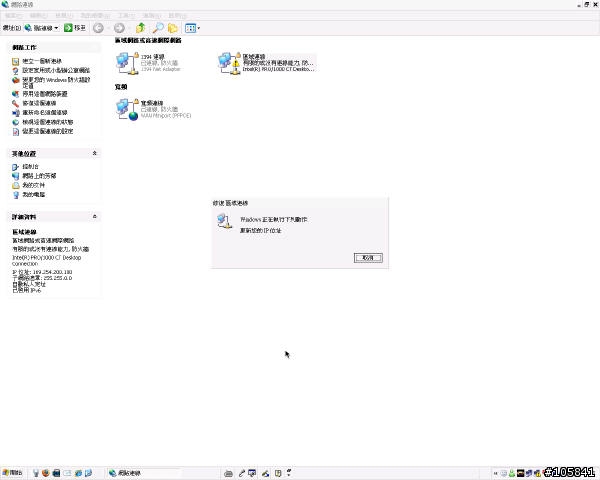Restore down the window via title bar button
This screenshot has height=480, width=600.
click(587, 4)
